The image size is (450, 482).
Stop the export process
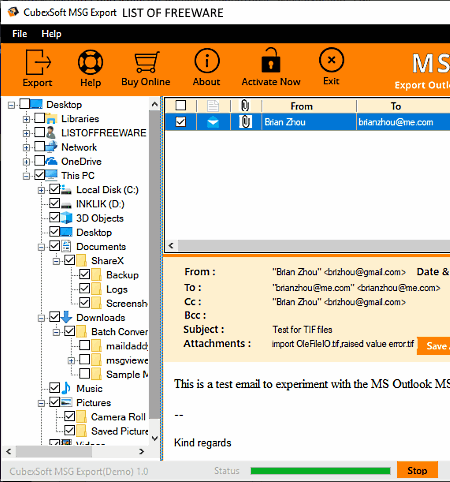pos(417,470)
